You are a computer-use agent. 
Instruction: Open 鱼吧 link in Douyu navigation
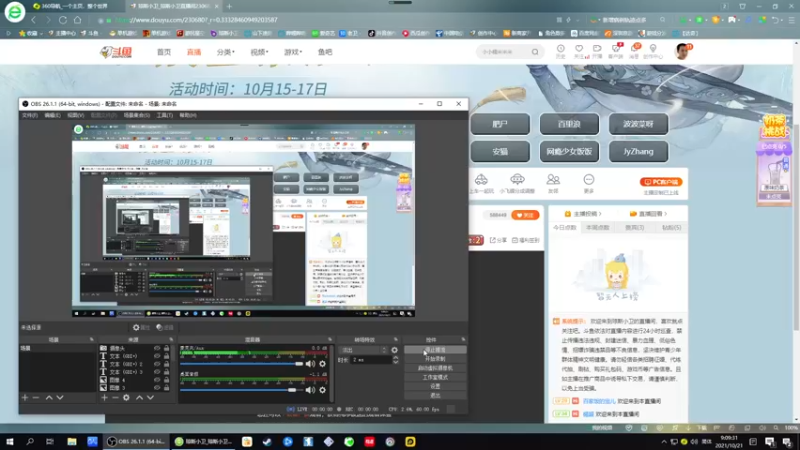pos(325,52)
